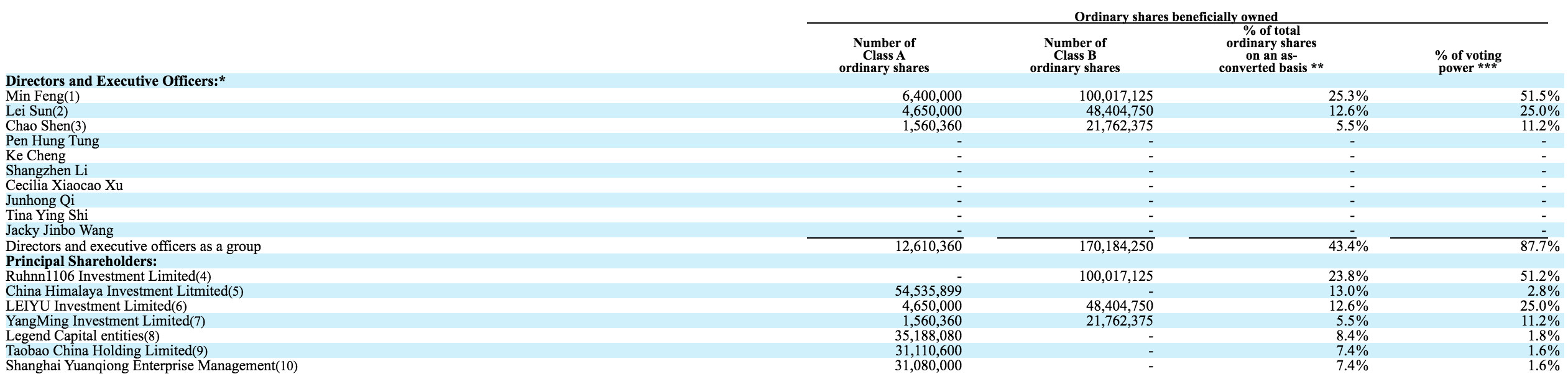Click YangMing's Class B value 21,762,375
The image size is (1568, 374).
click(1118, 321)
